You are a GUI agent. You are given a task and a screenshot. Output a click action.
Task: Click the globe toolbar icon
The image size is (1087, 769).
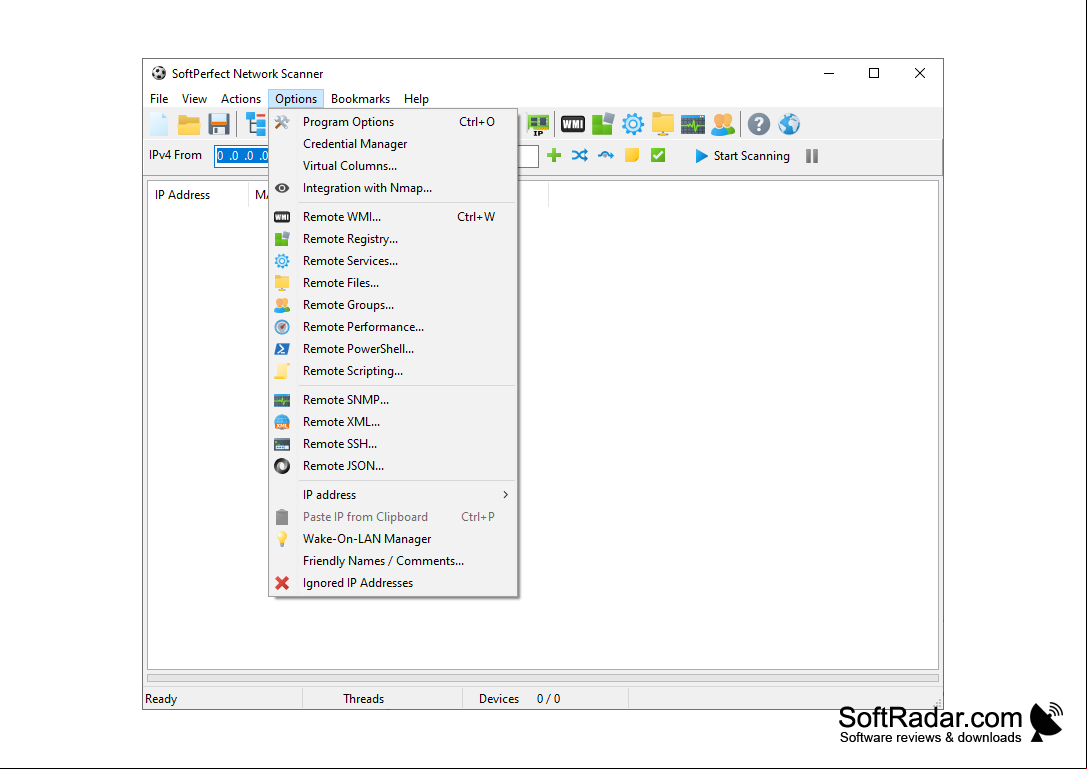pos(789,124)
